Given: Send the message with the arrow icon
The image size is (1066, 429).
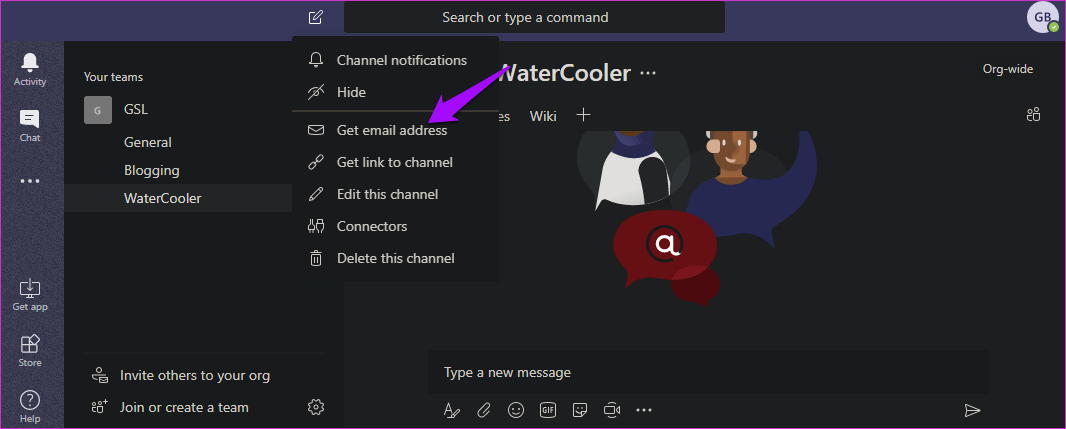Looking at the screenshot, I should [973, 410].
